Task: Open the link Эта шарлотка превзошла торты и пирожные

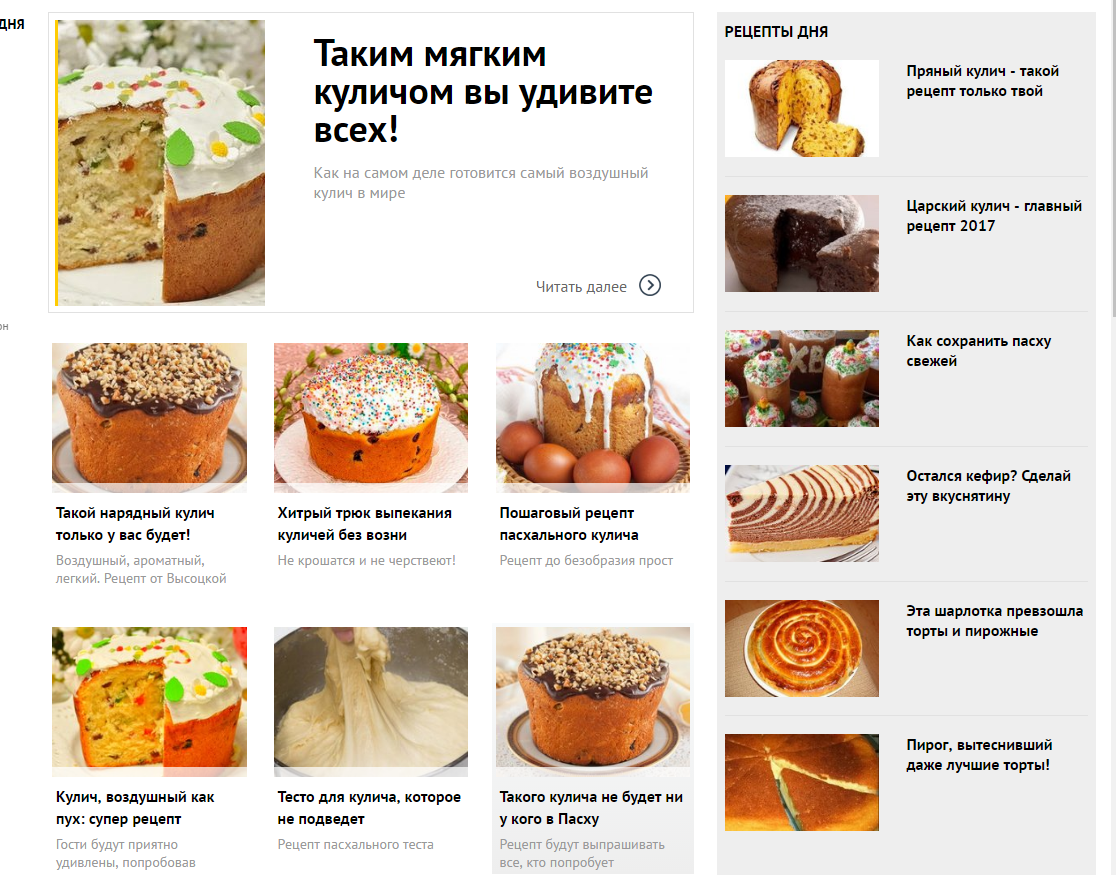Action: (x=994, y=621)
